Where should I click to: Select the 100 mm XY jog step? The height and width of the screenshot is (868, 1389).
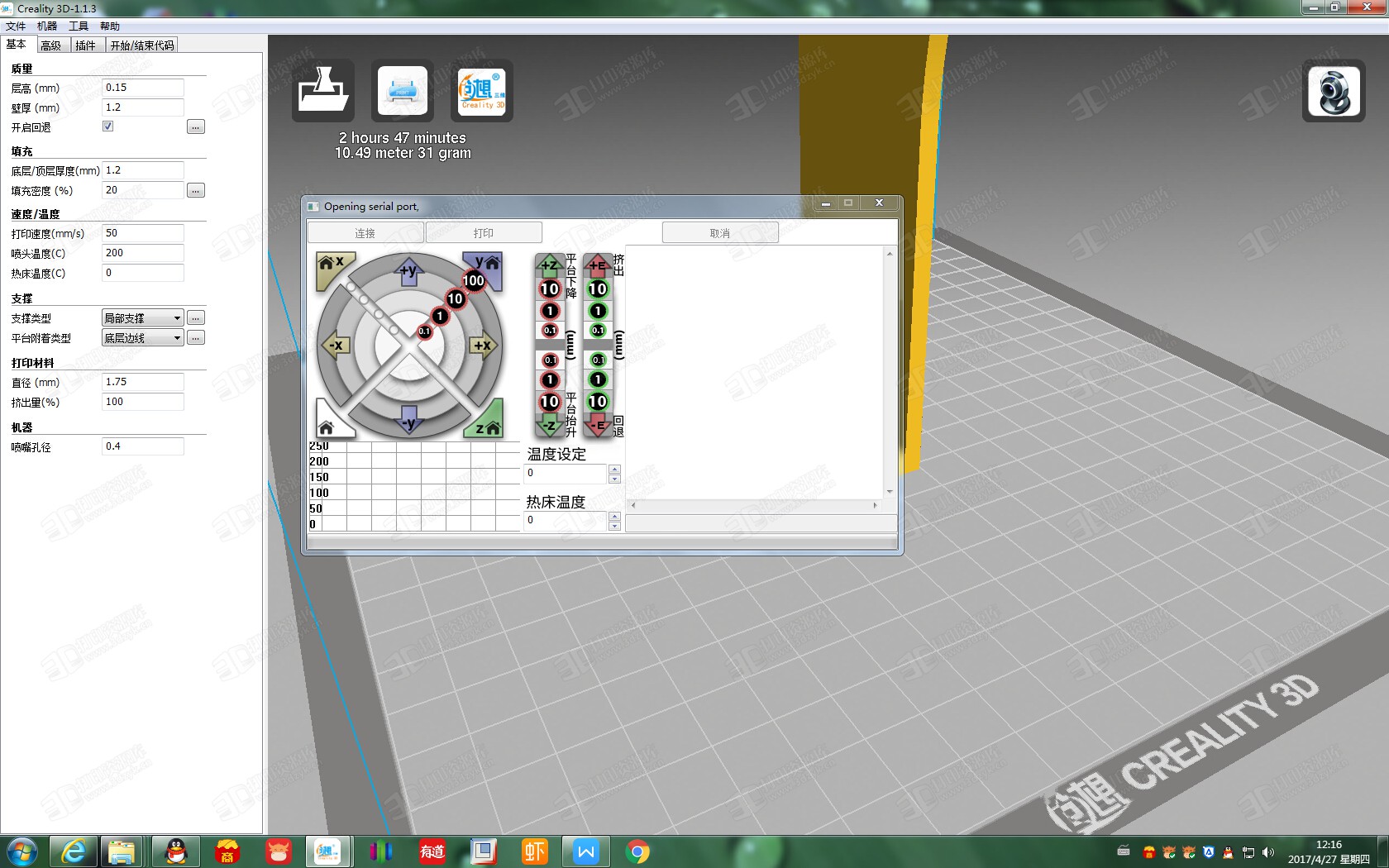(474, 281)
